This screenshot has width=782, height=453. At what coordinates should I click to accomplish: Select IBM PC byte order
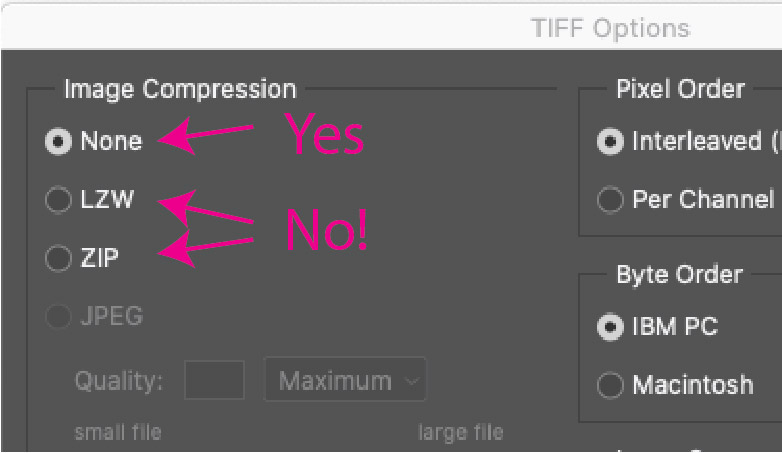610,327
